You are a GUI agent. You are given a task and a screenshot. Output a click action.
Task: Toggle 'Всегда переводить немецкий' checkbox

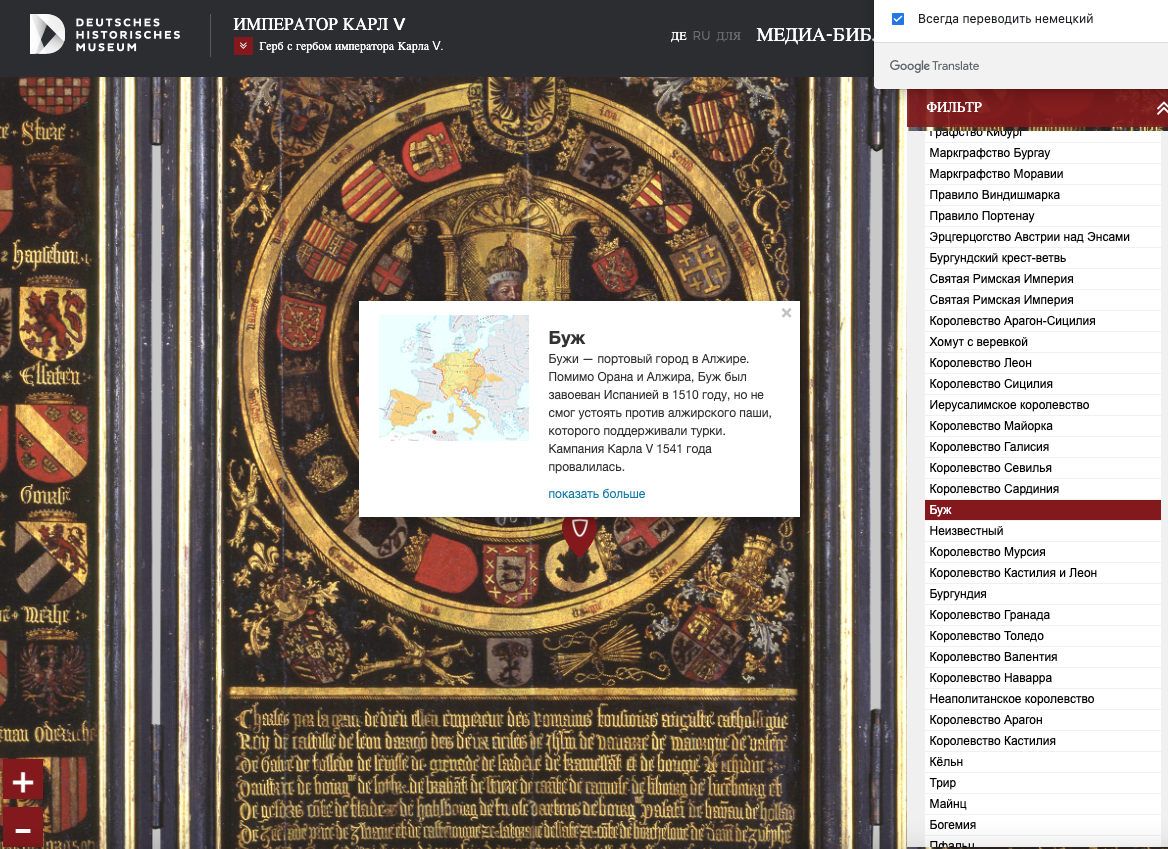[898, 19]
